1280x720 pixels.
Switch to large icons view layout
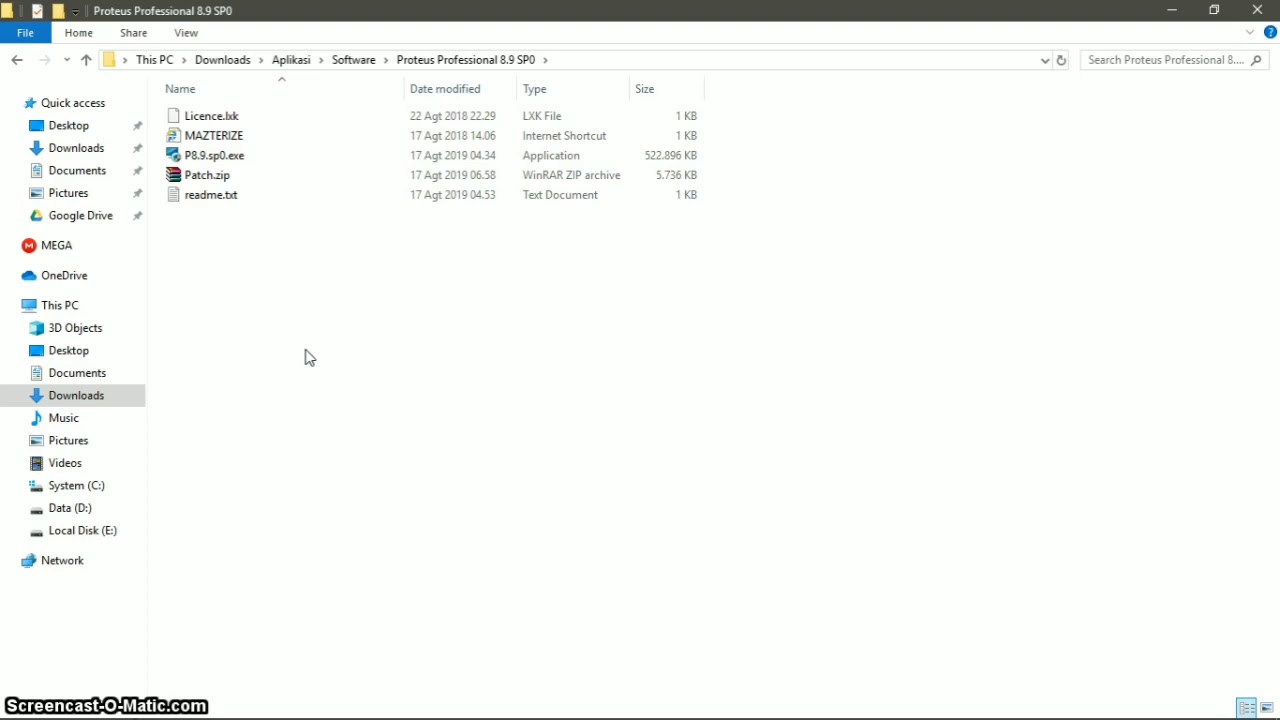pyautogui.click(x=1267, y=708)
